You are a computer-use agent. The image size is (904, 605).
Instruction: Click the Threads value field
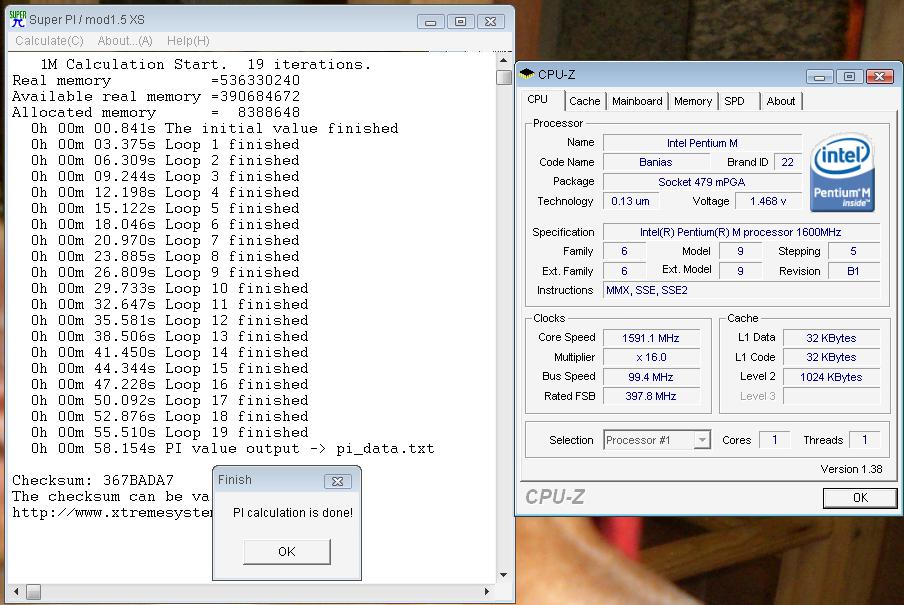[865, 439]
